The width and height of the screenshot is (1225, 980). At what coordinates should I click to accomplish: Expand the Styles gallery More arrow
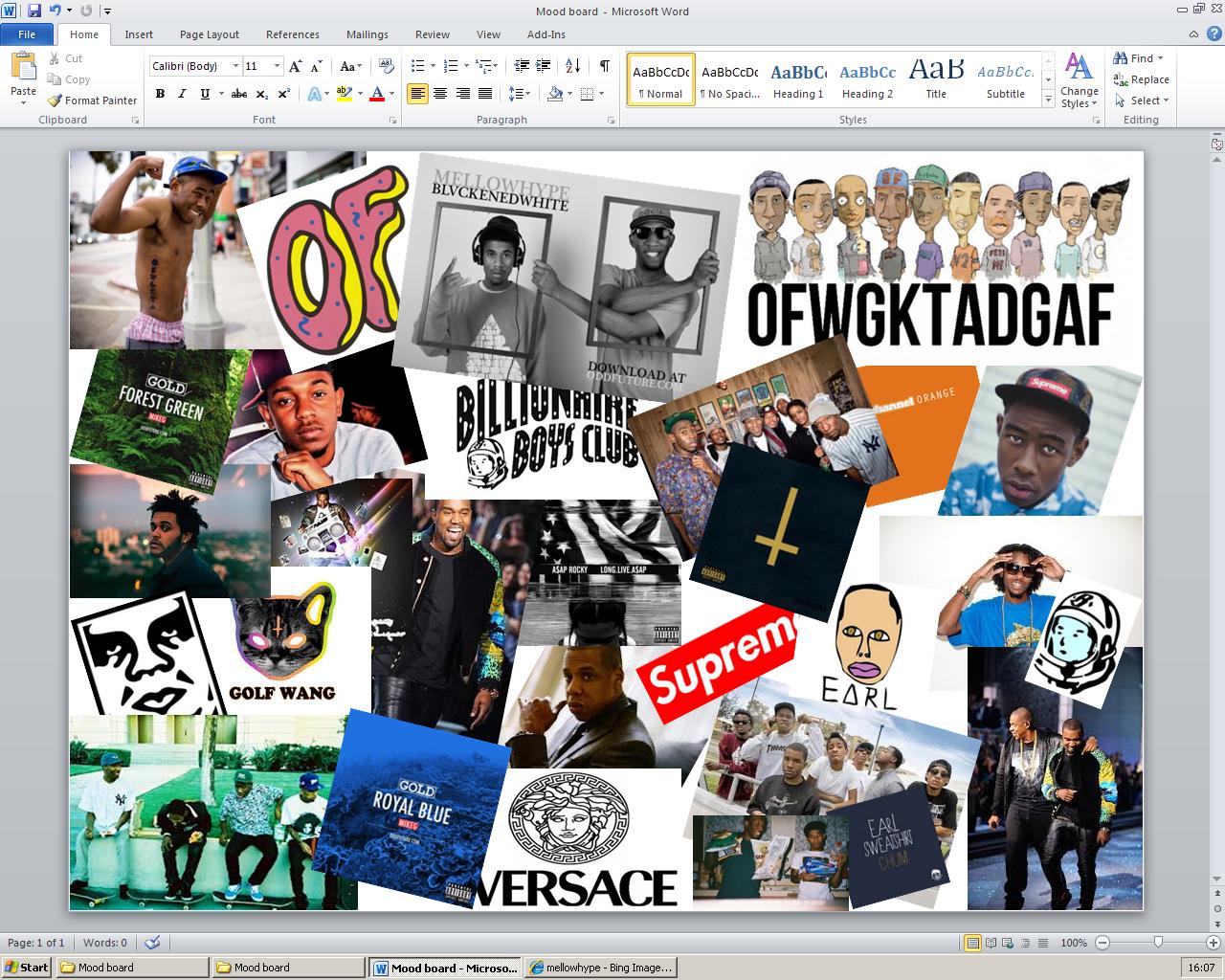point(1048,98)
